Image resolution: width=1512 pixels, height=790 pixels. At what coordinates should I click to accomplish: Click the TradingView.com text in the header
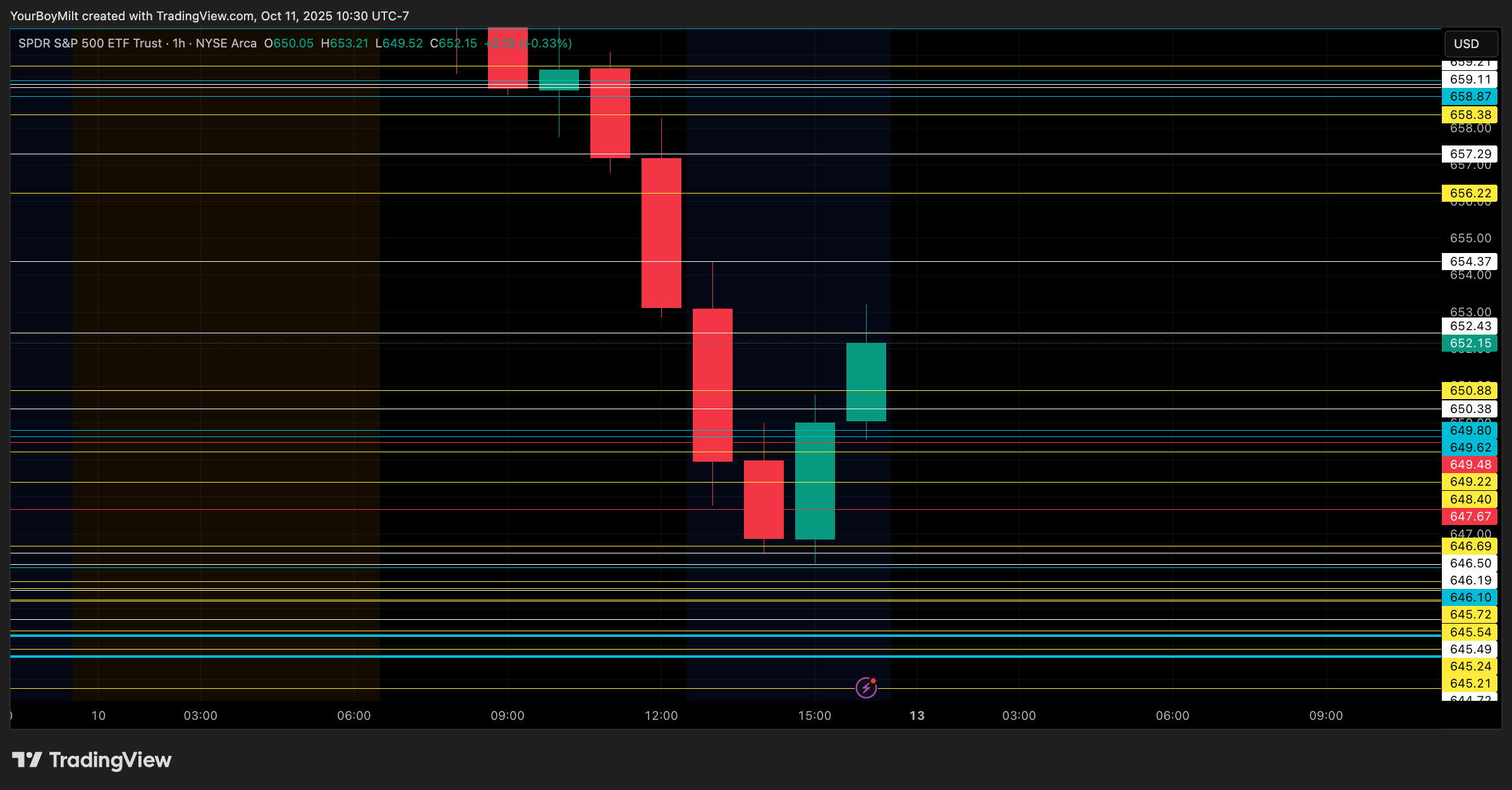click(x=205, y=16)
